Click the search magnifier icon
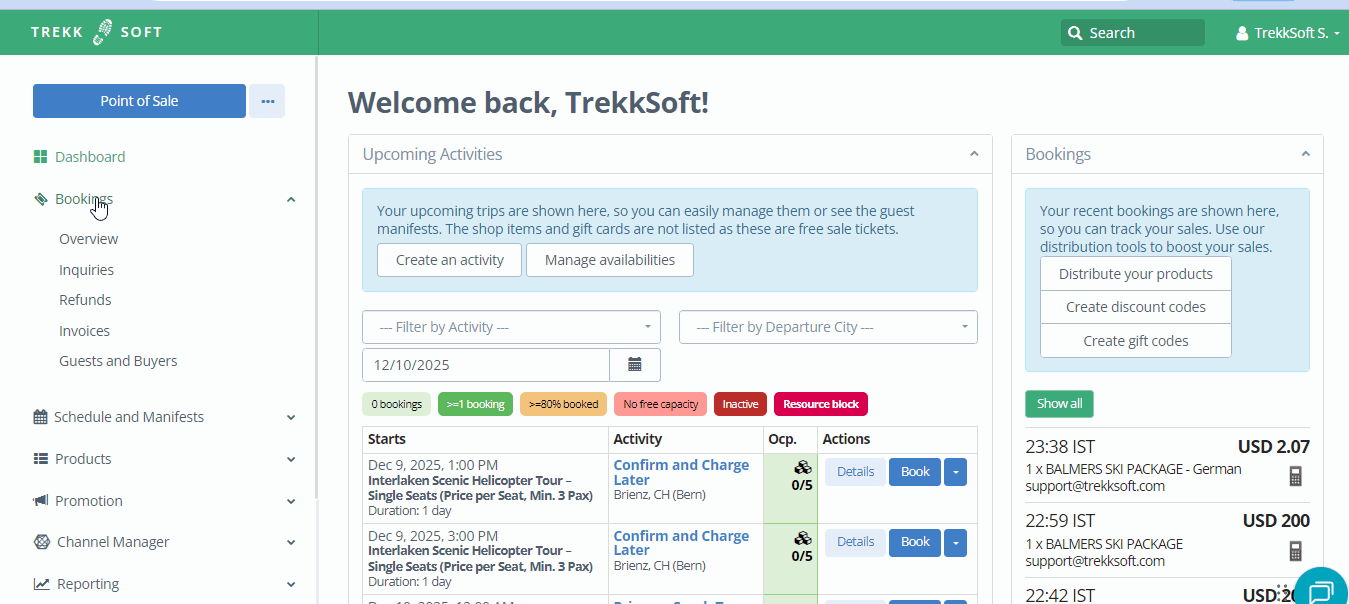Viewport: 1349px width, 604px height. point(1075,33)
